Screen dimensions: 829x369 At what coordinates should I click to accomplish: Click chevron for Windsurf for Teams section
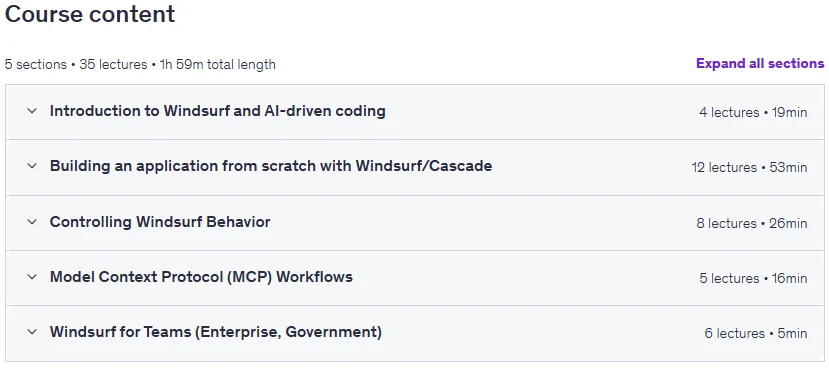click(32, 332)
